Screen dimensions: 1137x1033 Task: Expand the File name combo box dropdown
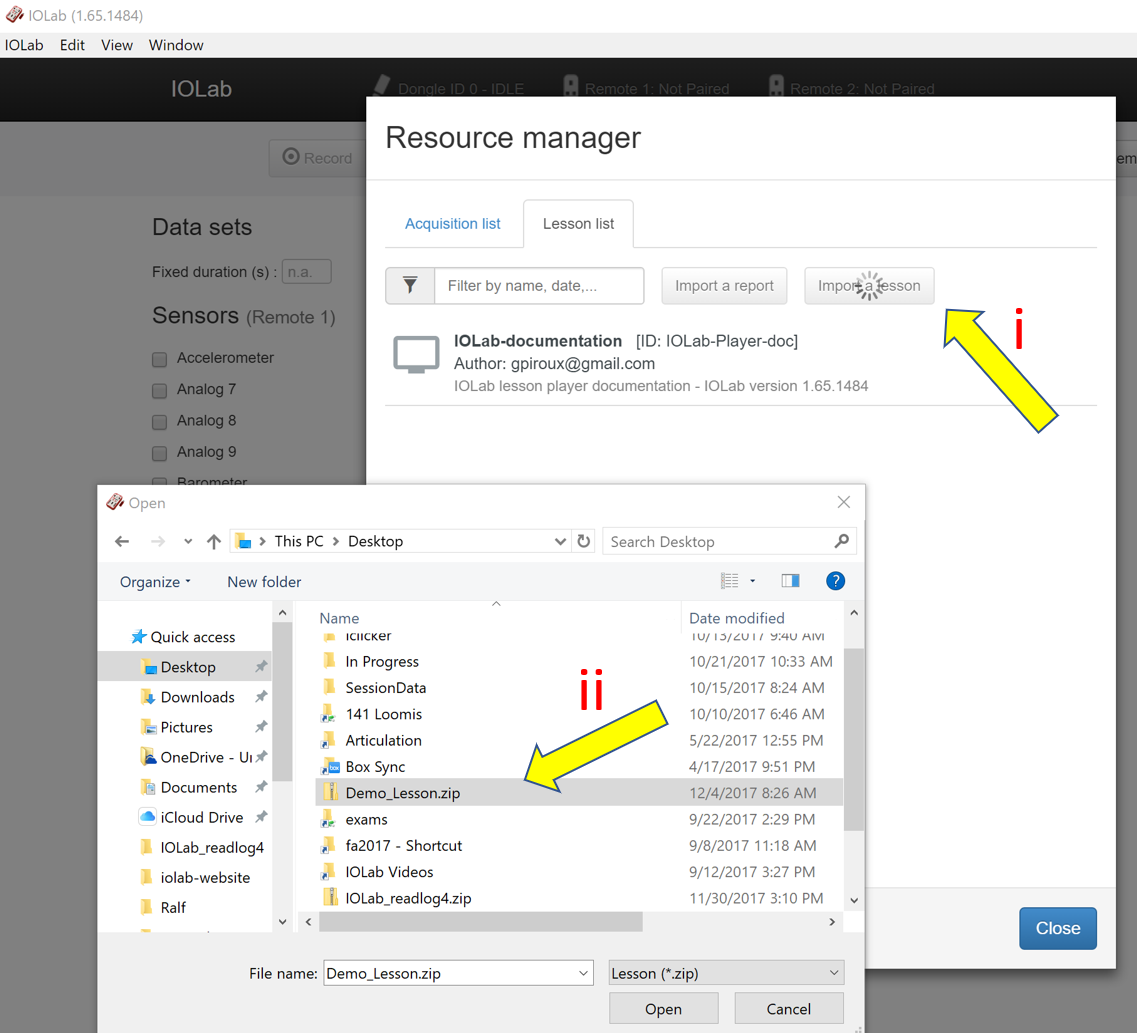point(583,973)
